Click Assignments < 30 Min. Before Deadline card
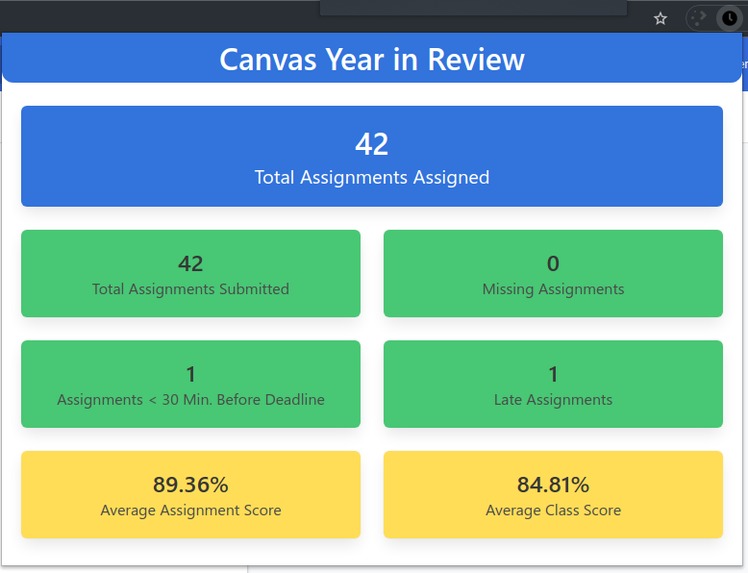 191,384
